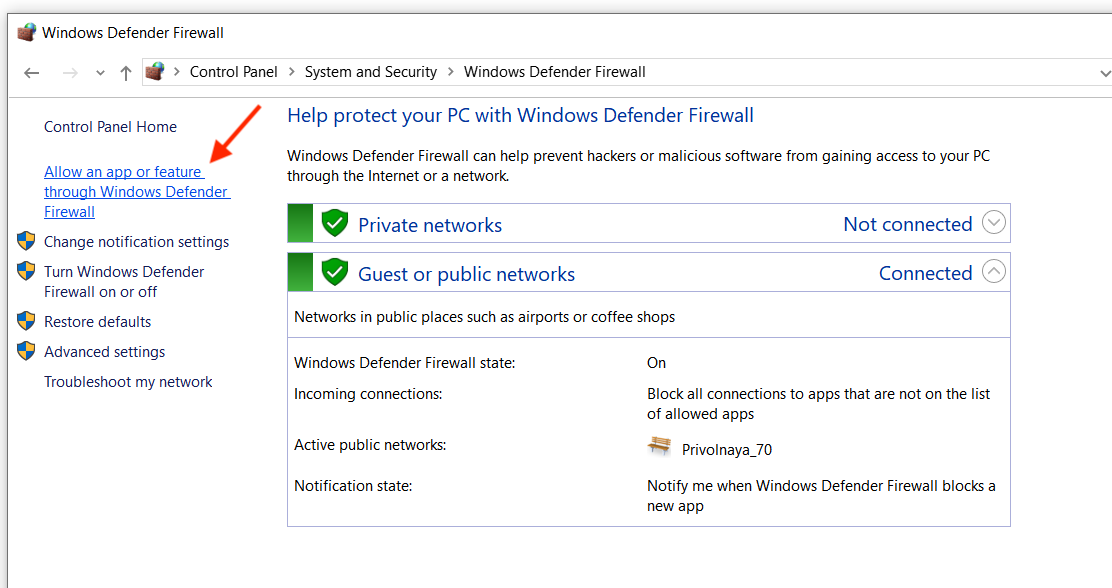The width and height of the screenshot is (1112, 588).
Task: Open the recent locations chevron
Action: 100,73
